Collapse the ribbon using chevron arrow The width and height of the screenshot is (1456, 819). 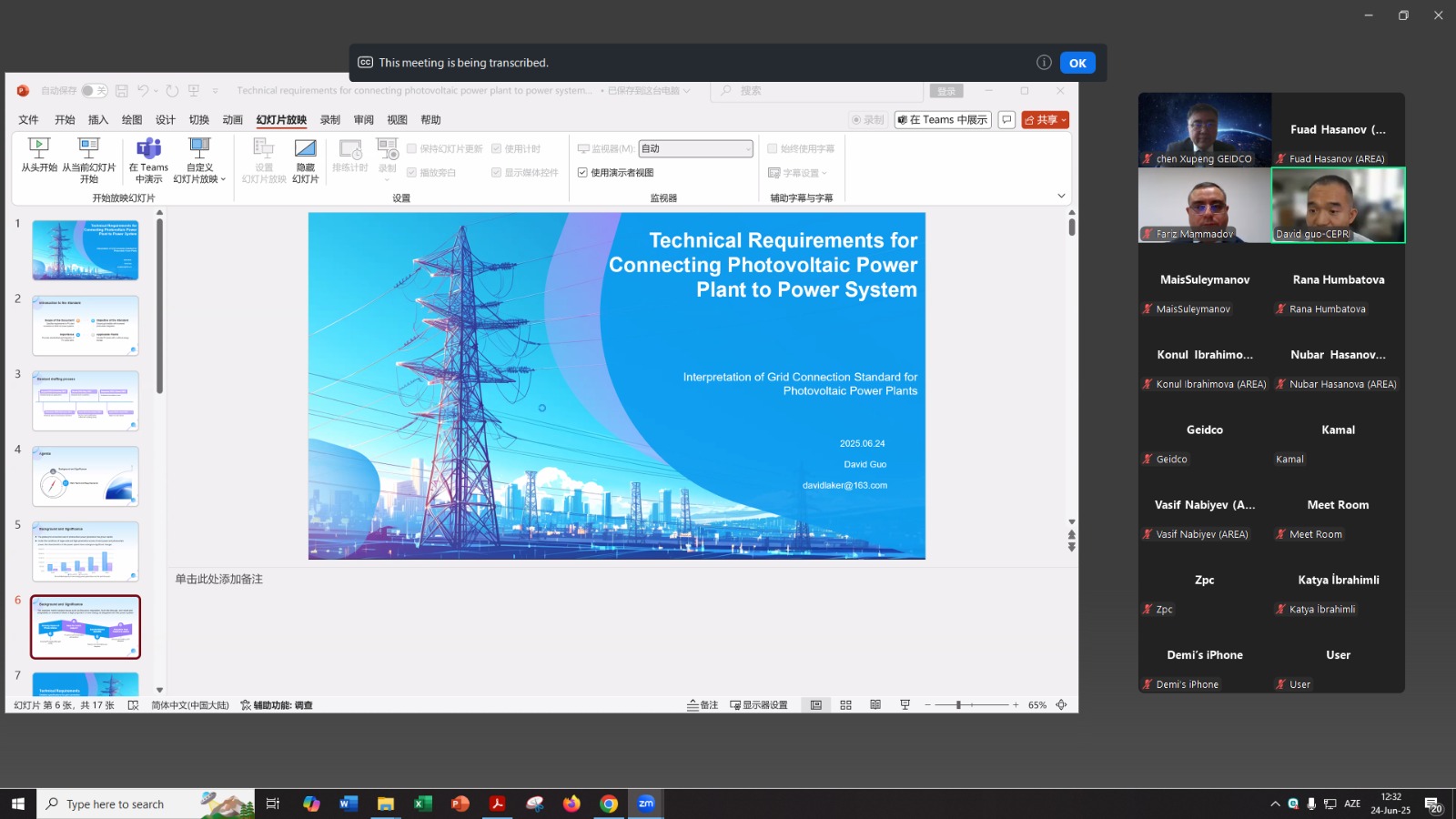click(1061, 197)
